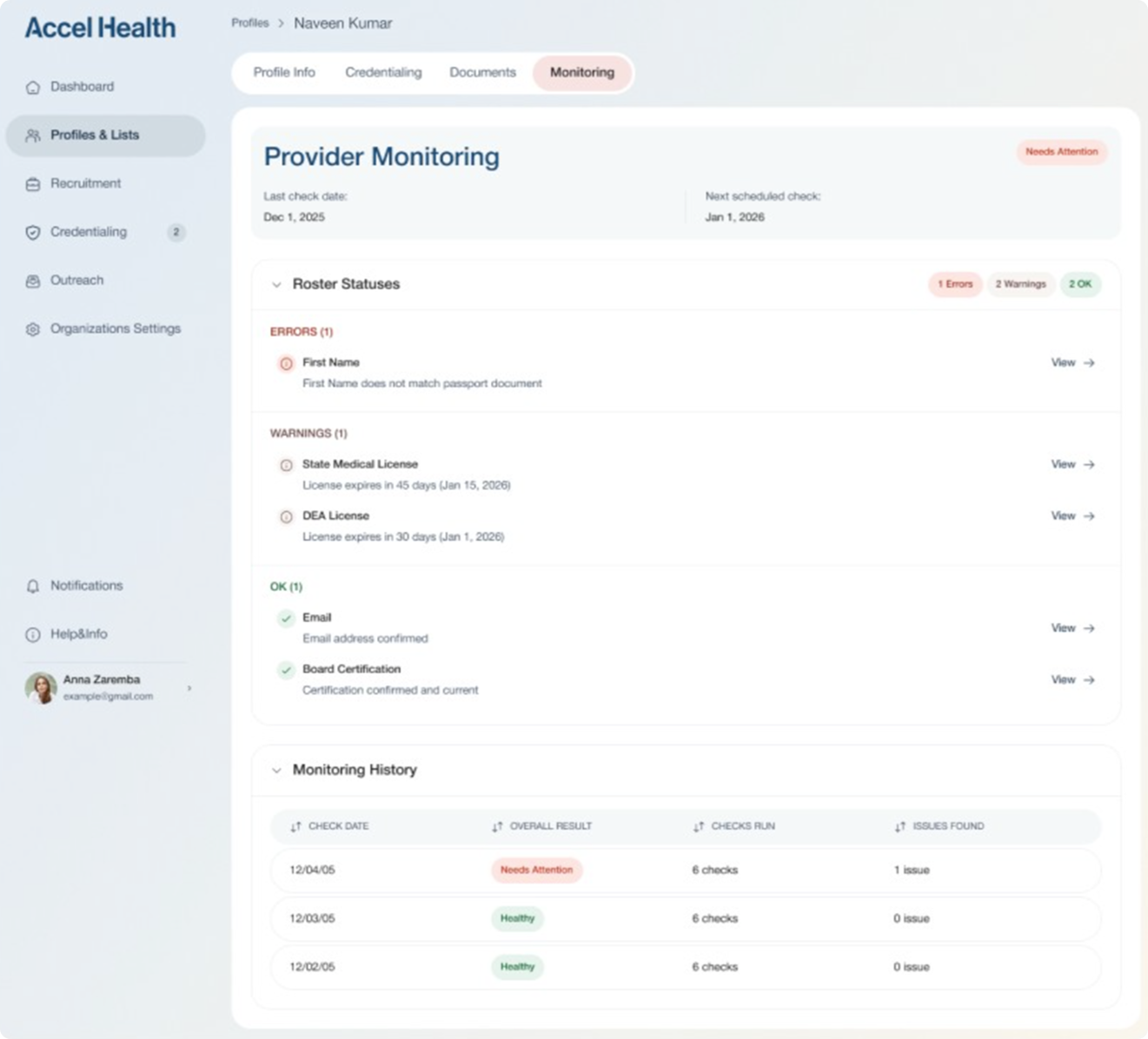Collapse the Roster Statuses section
The image size is (1148, 1039).
coord(275,284)
